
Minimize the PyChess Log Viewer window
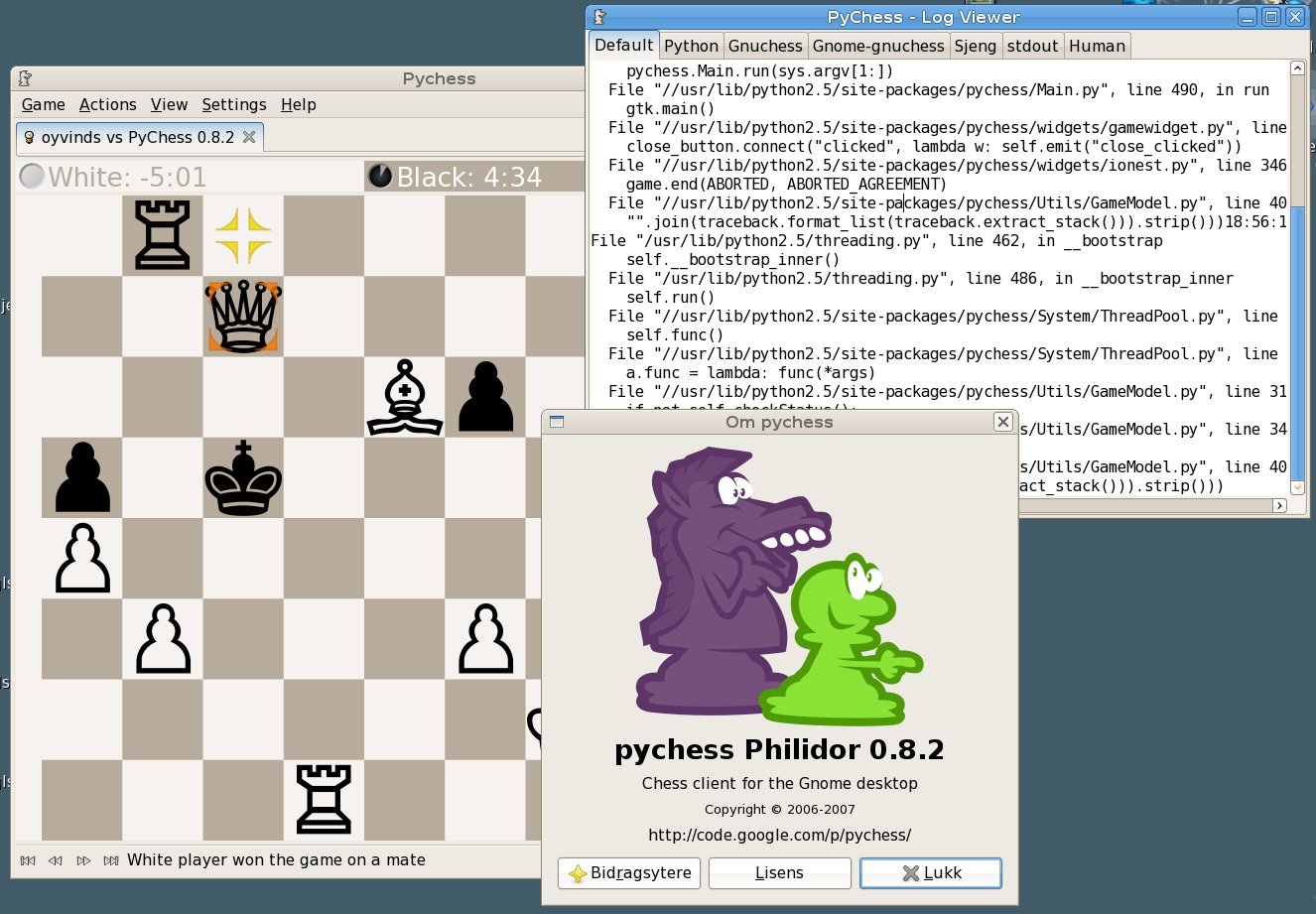(1248, 17)
